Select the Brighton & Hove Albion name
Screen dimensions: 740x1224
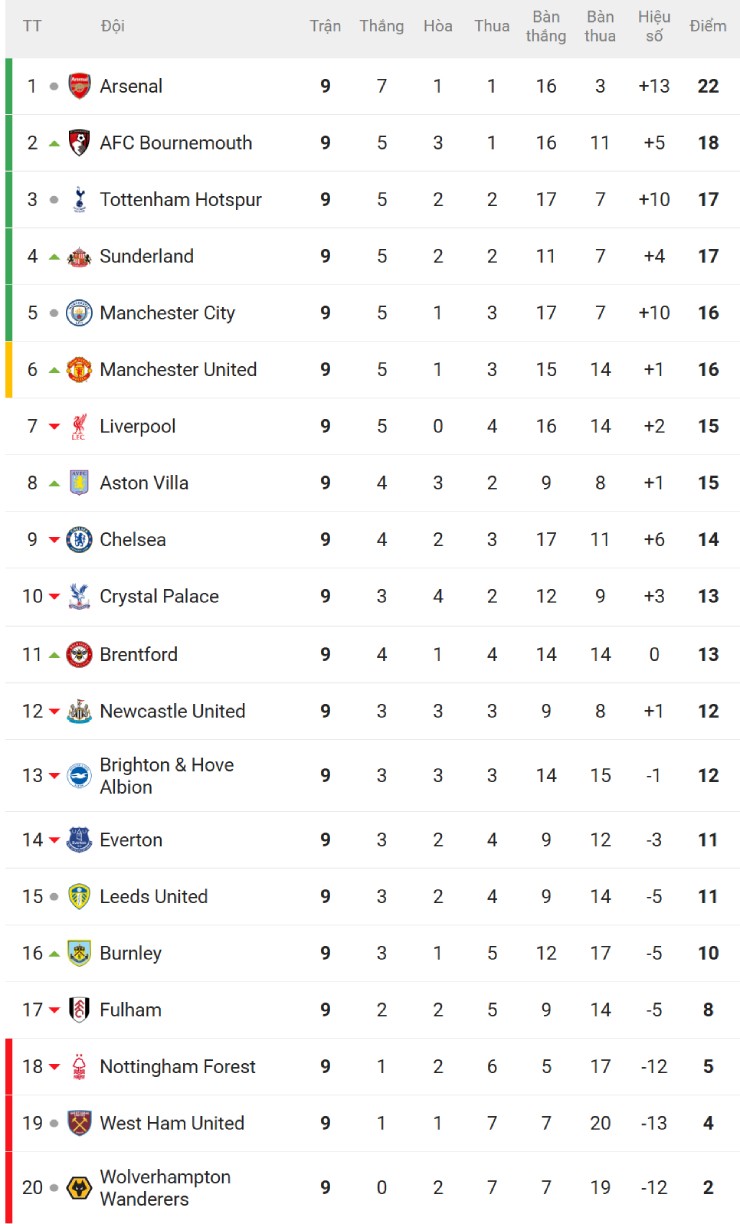pos(166,776)
